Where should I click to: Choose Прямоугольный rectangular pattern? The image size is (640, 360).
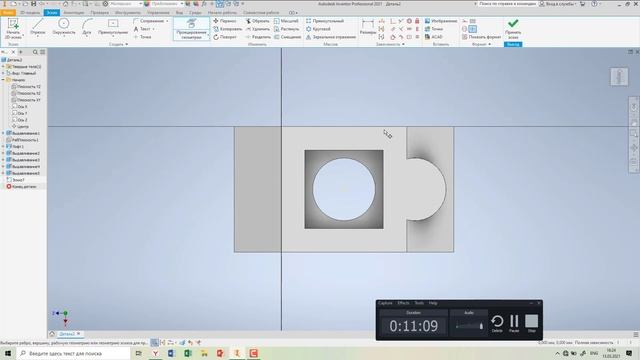tap(325, 21)
